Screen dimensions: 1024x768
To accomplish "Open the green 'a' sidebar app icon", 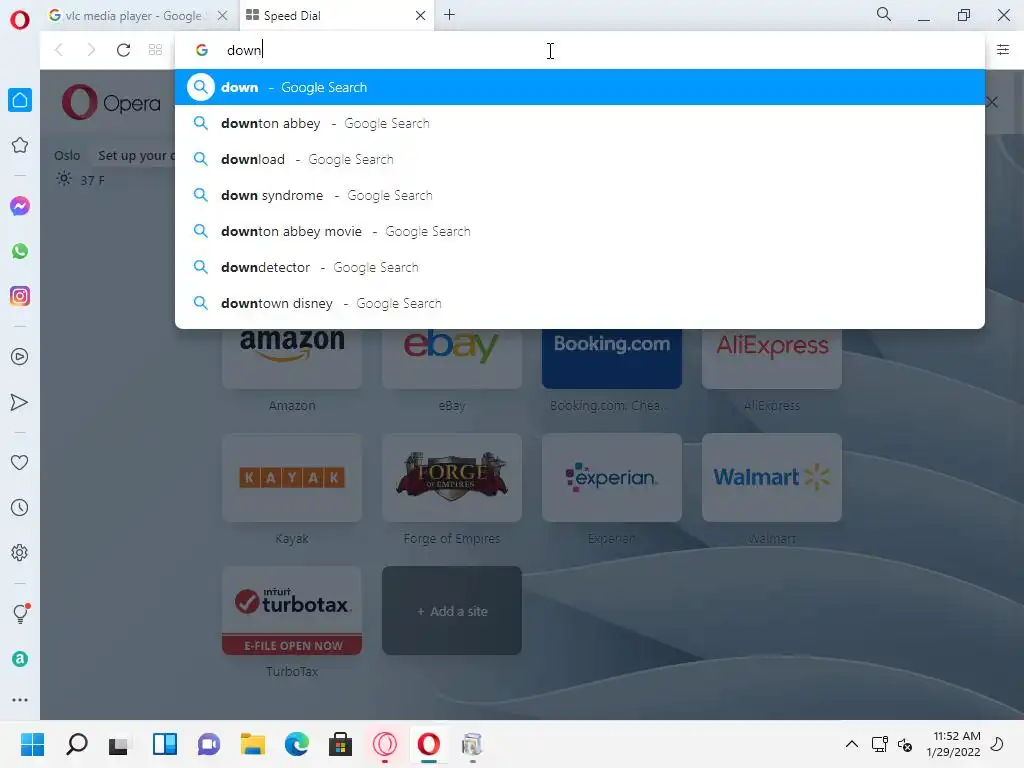I will [20, 659].
